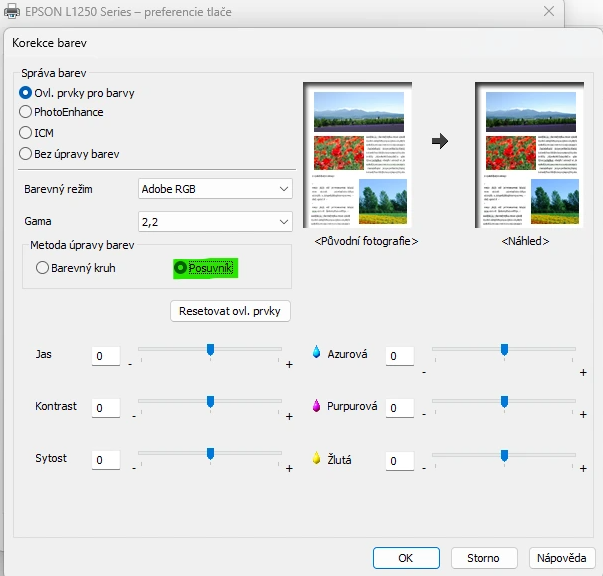
Task: Open help with Nápověda button
Action: coord(564,557)
